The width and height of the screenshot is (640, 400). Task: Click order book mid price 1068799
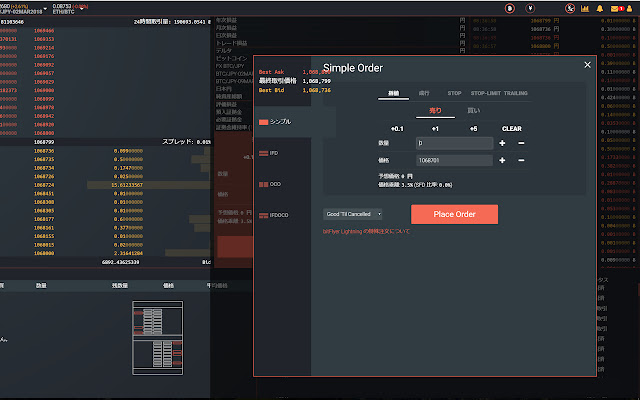[44, 142]
